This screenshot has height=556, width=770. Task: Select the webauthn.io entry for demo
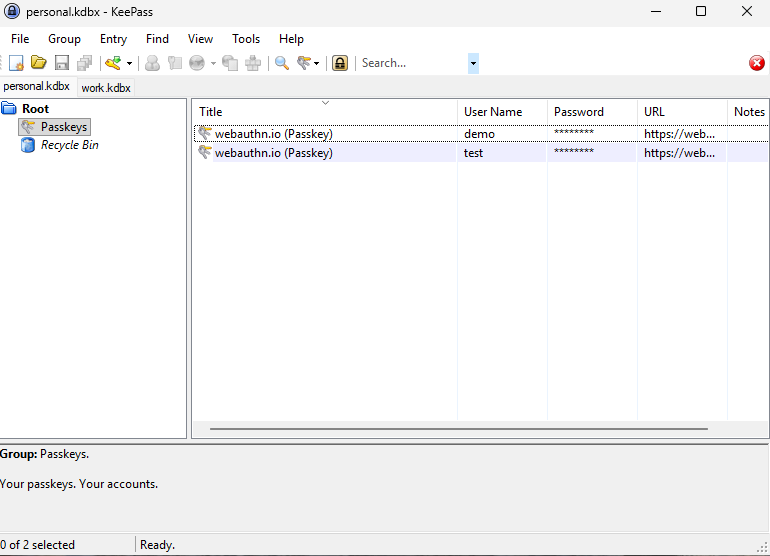point(481,134)
